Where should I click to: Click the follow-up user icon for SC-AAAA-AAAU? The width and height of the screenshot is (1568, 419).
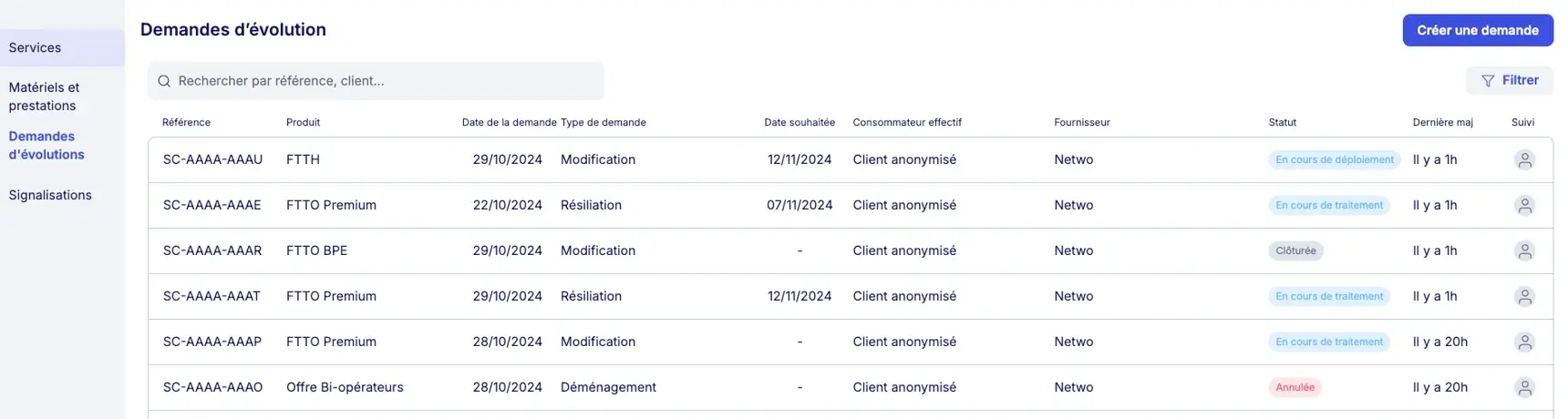[1523, 160]
